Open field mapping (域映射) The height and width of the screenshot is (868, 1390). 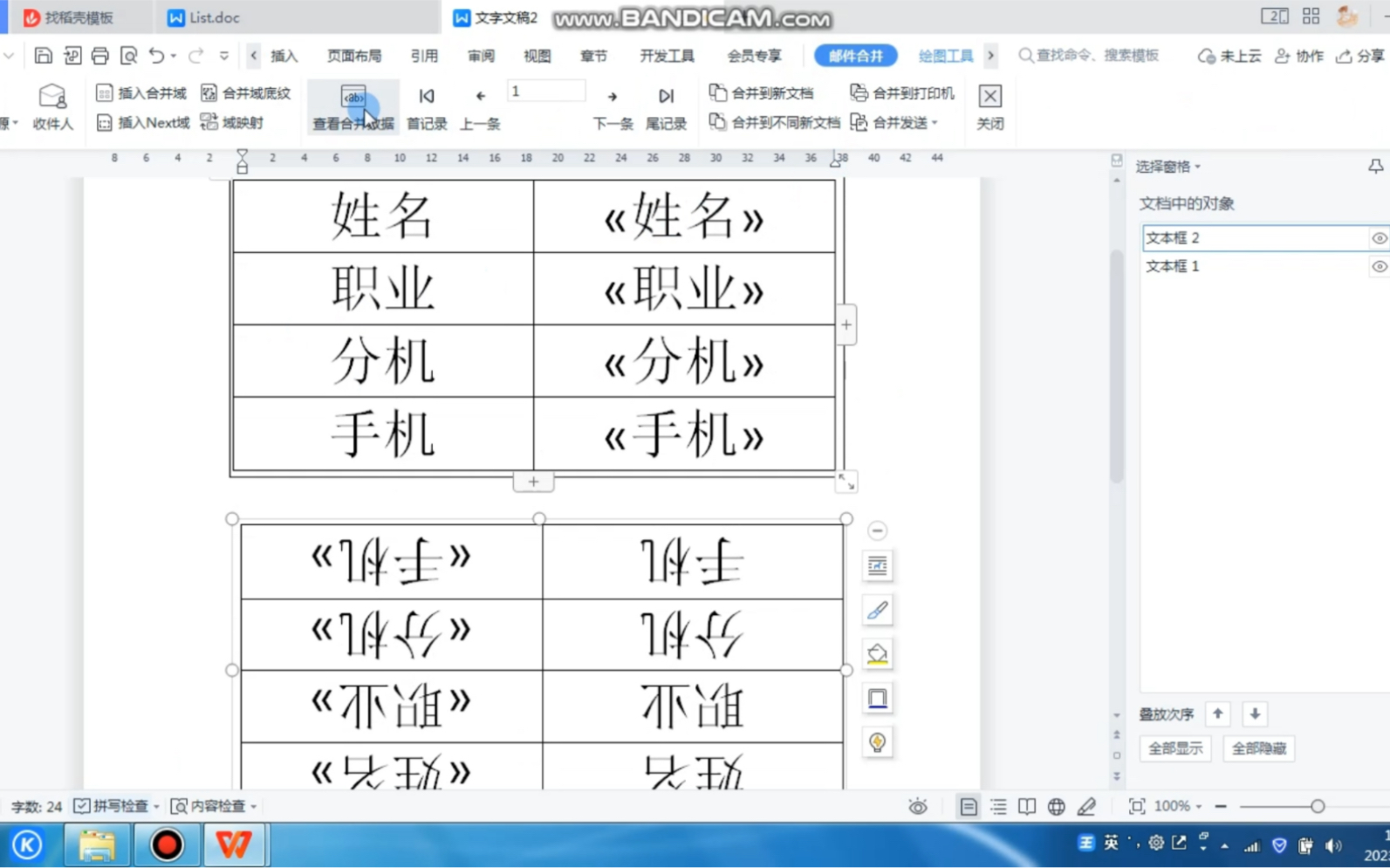coord(231,123)
